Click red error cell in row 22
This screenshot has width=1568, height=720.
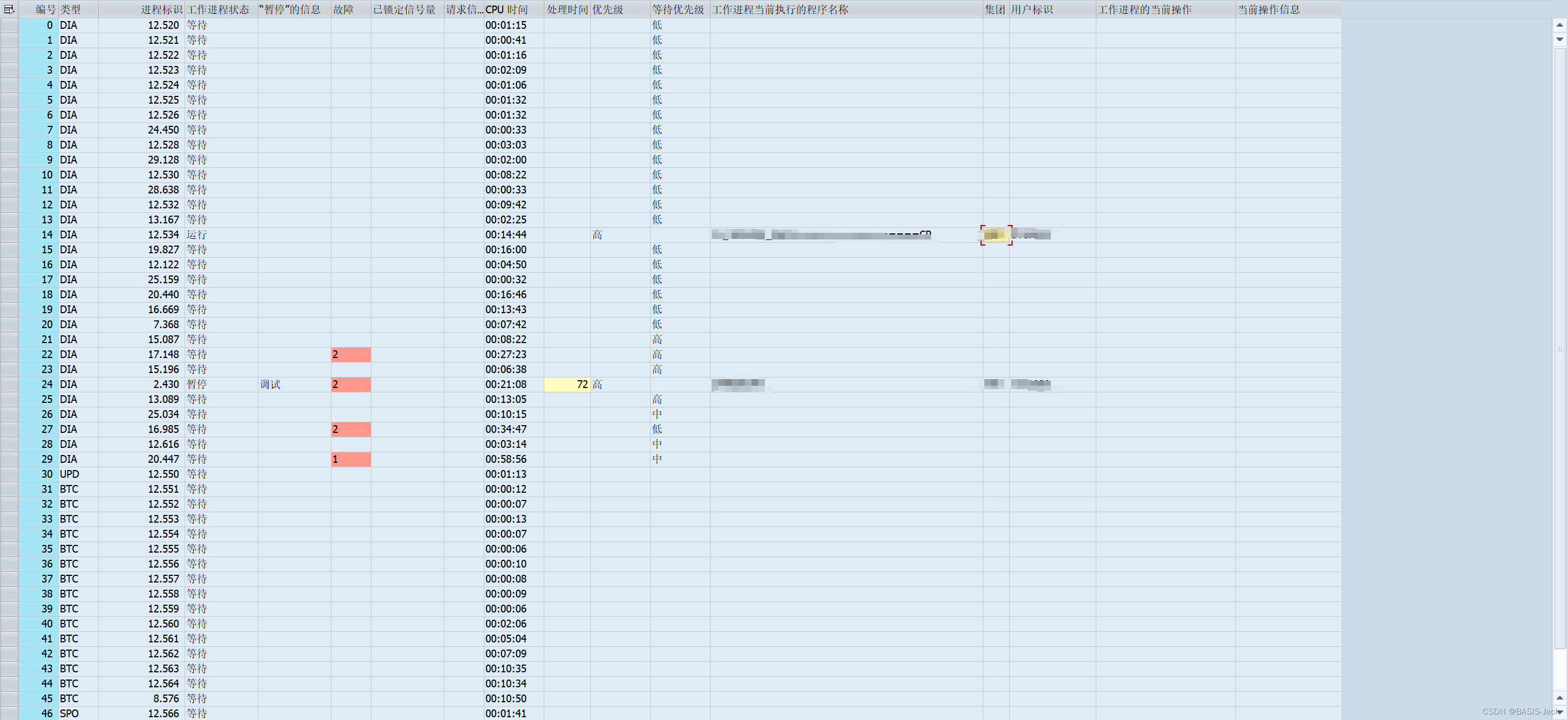pos(351,355)
